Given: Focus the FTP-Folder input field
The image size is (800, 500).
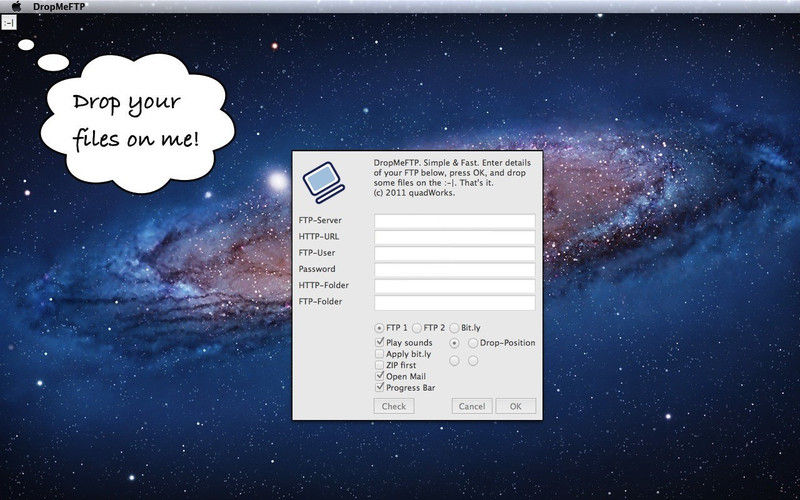Looking at the screenshot, I should pos(455,302).
